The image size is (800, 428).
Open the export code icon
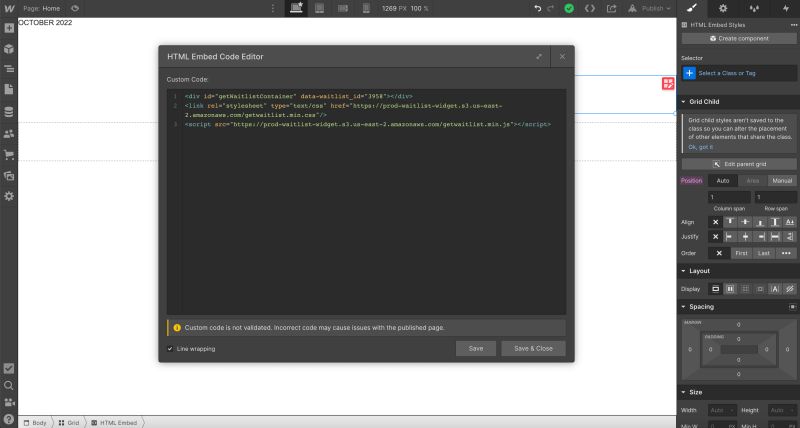point(590,9)
